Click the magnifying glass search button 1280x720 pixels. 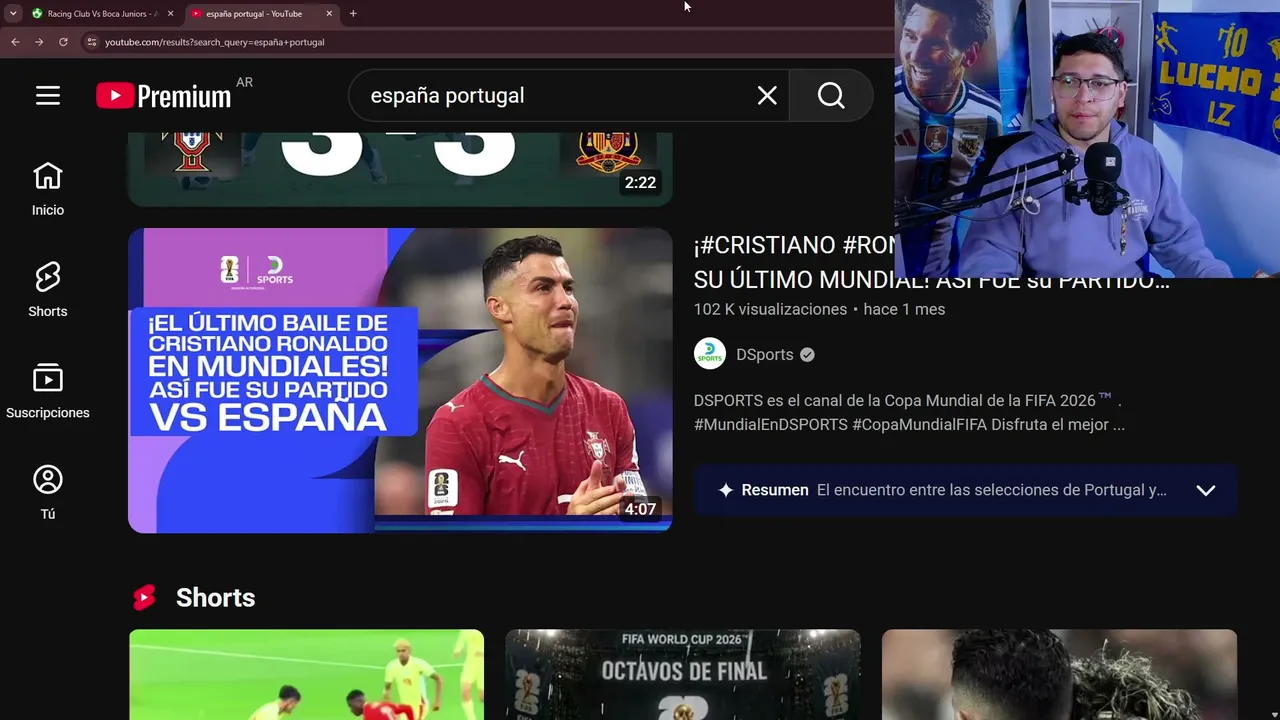(x=831, y=95)
